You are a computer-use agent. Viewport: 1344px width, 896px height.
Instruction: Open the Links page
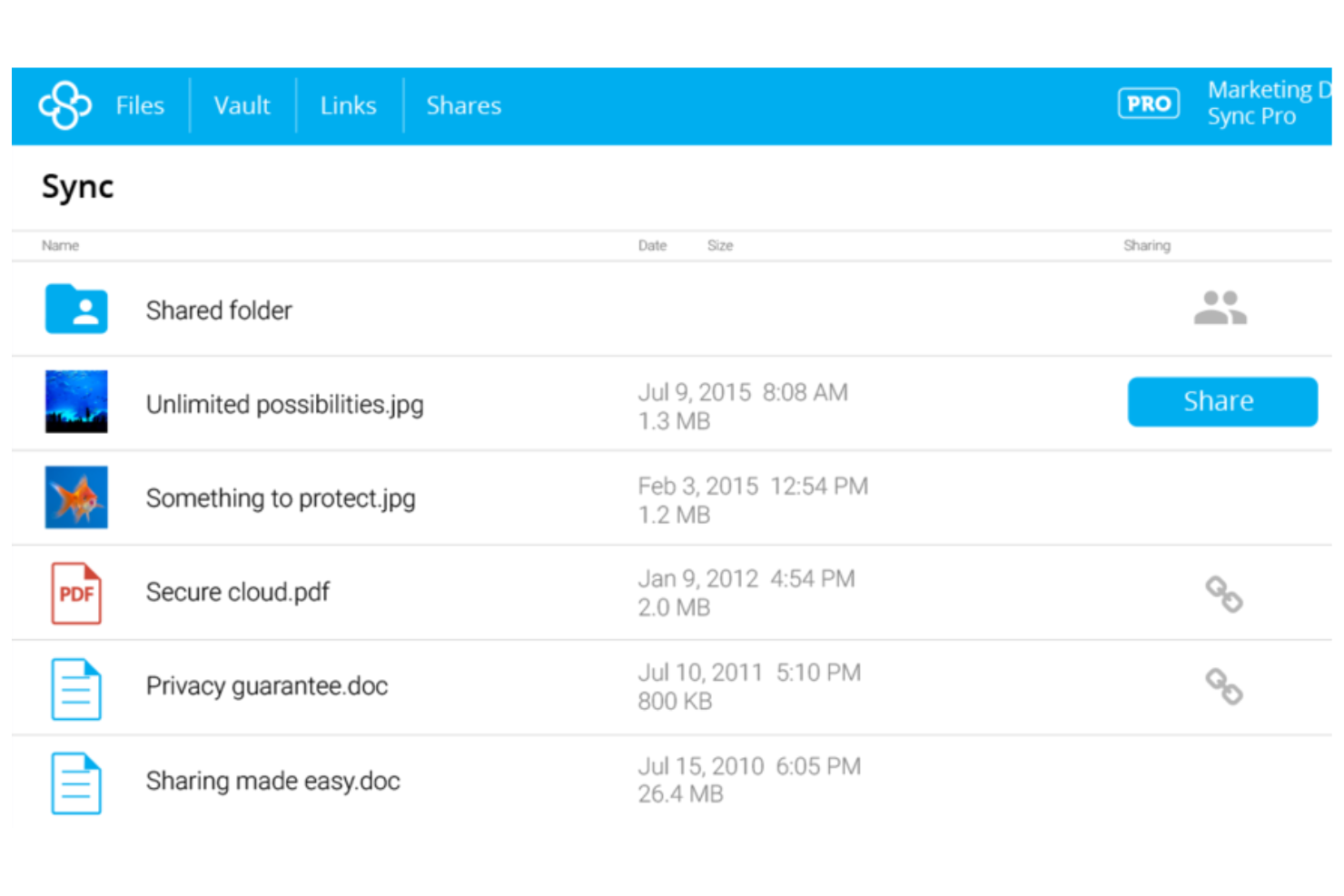coord(348,105)
